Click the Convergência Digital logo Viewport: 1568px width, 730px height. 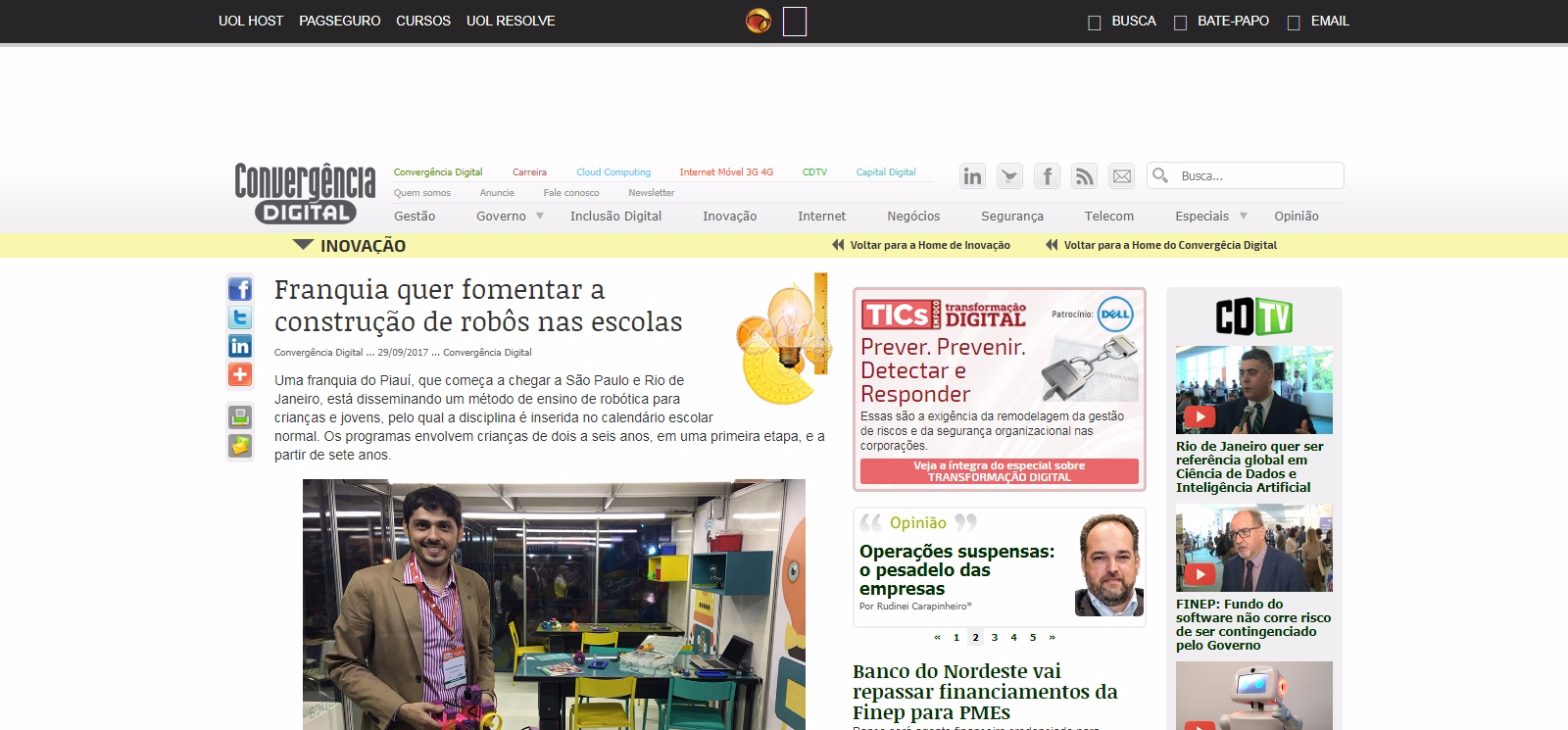[x=305, y=193]
